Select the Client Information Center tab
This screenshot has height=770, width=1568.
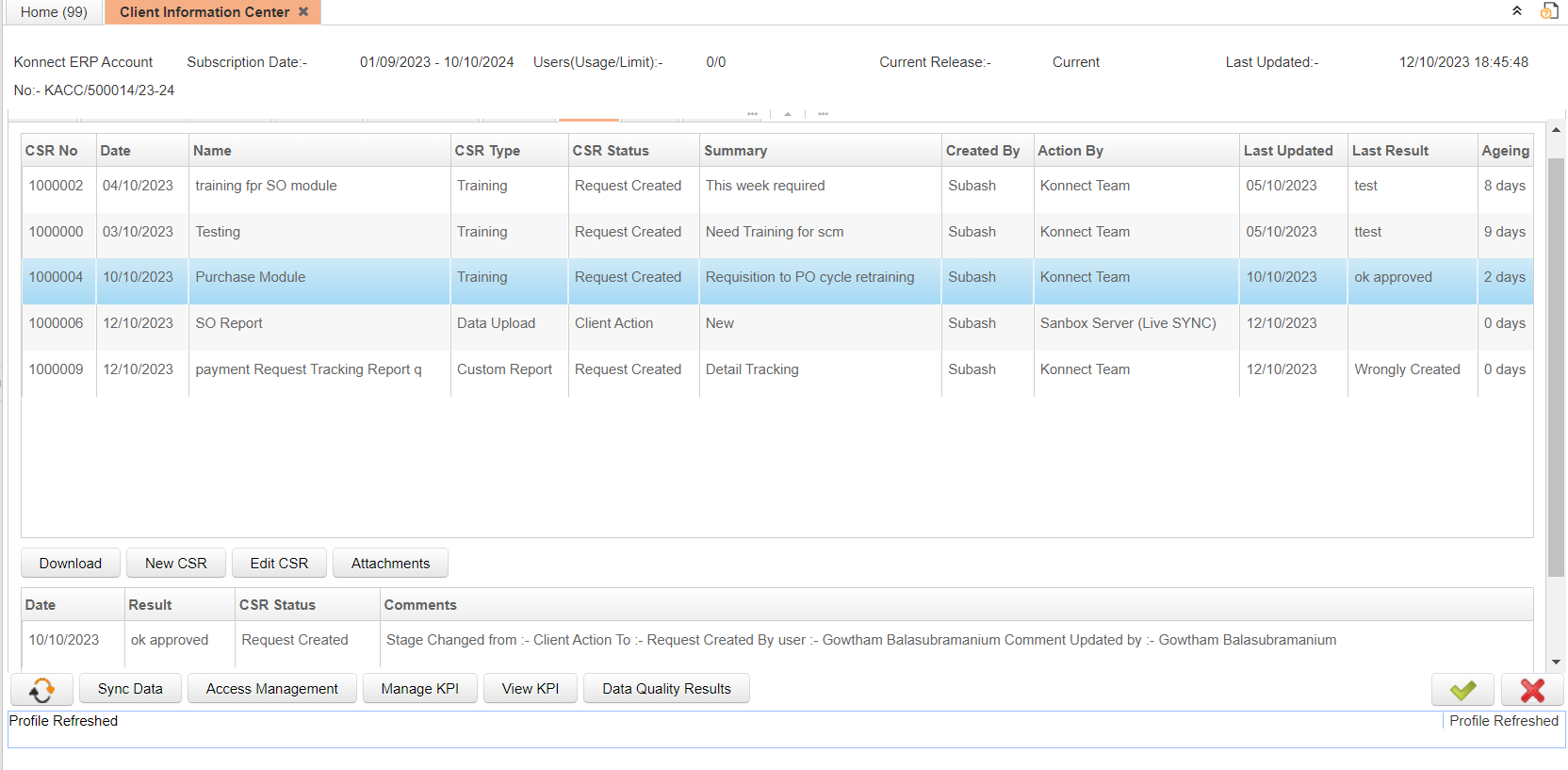pyautogui.click(x=204, y=12)
